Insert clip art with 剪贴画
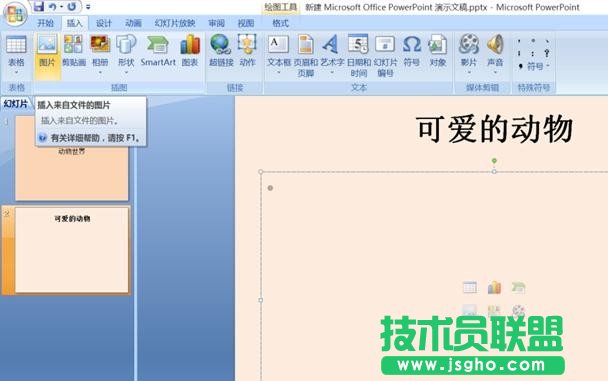Viewport: 608px width, 381px height. [74, 50]
